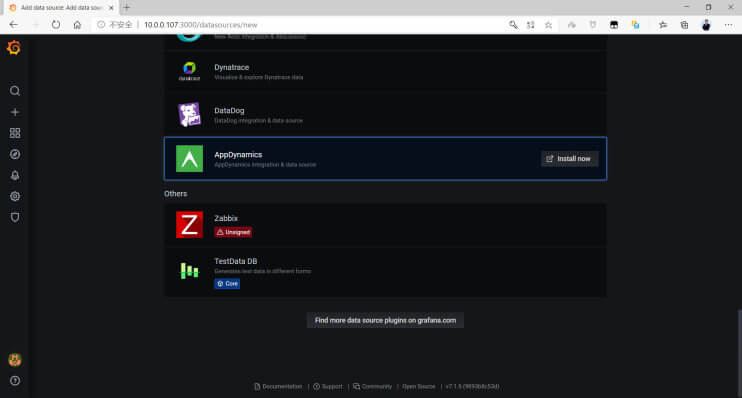Open browser collections icon
The height and width of the screenshot is (398, 742).
coord(684,25)
